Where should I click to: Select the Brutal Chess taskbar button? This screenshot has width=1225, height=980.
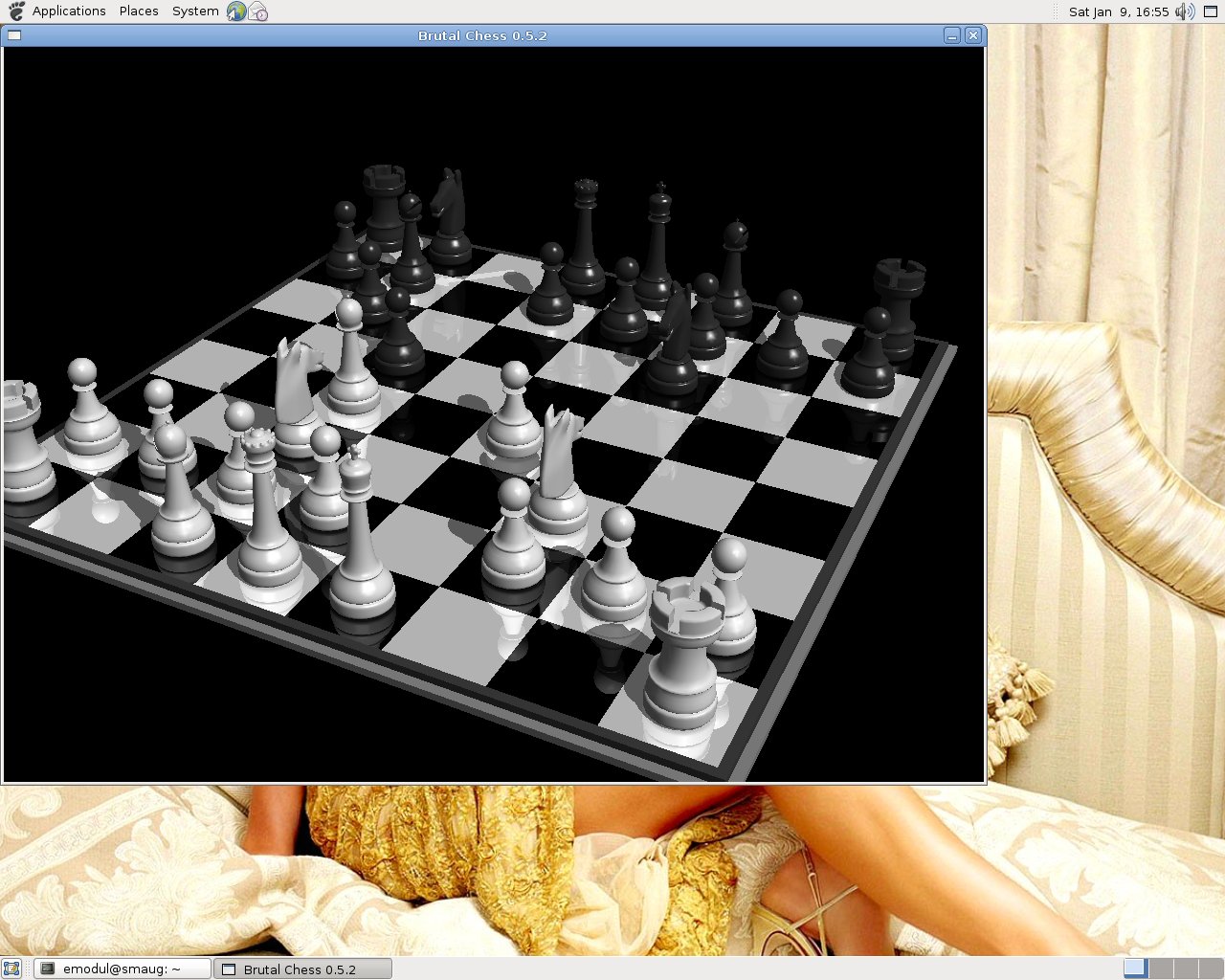point(301,969)
